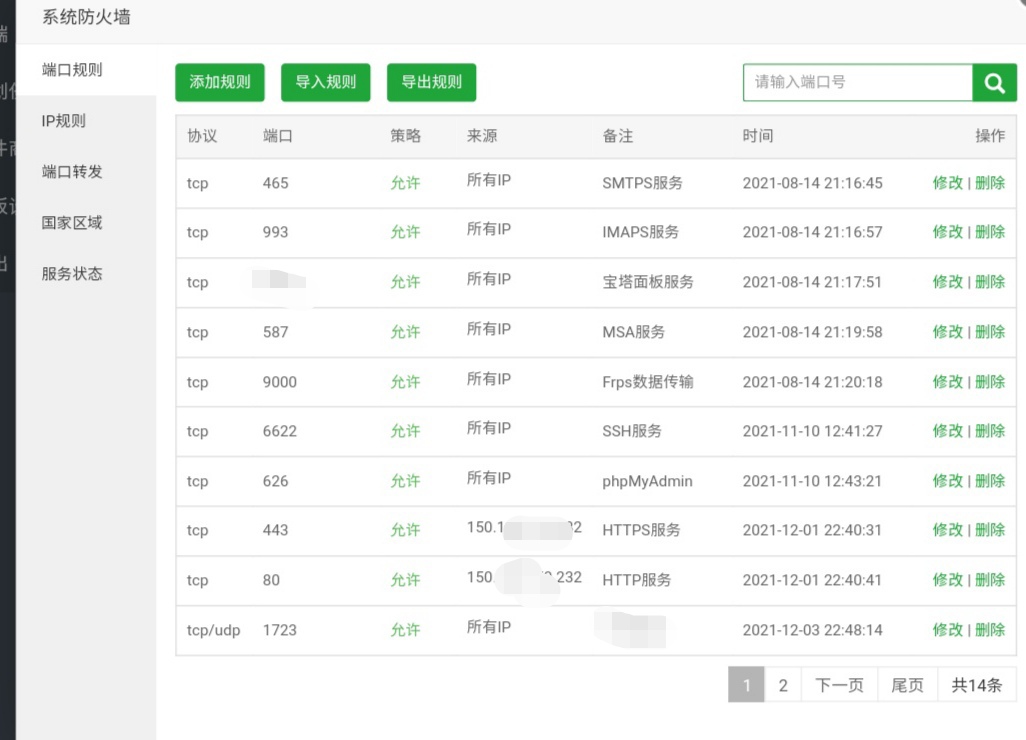Screen dimensions: 1026x740
Task: Click 修改 for port 443 HTTPS row
Action: click(947, 530)
